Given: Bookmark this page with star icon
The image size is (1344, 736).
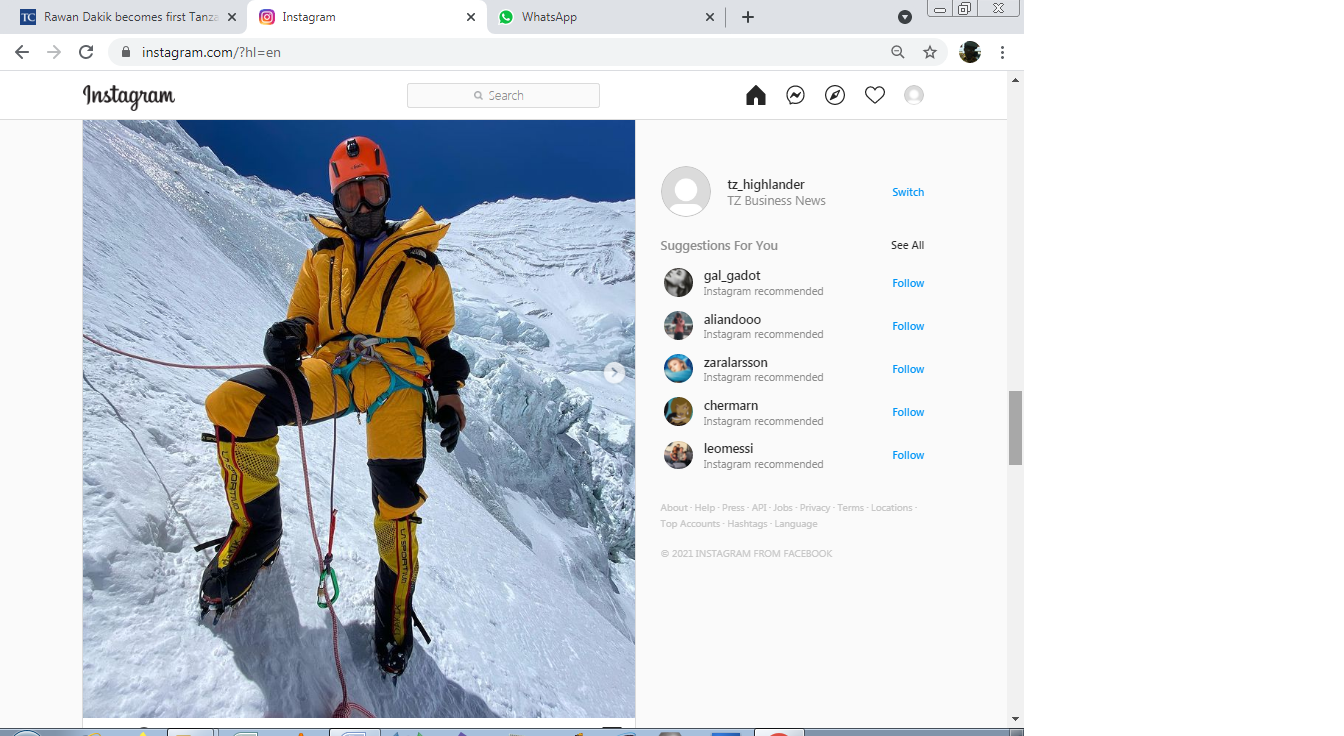Looking at the screenshot, I should (930, 52).
